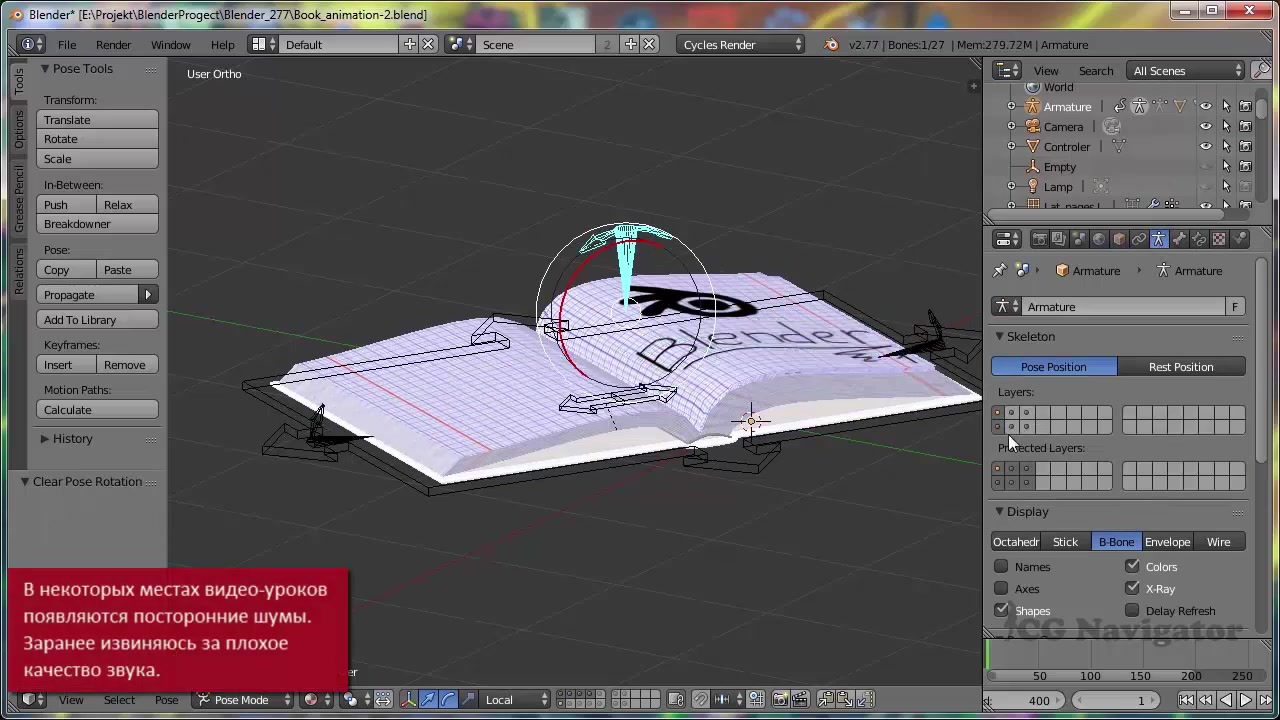1280x720 pixels.
Task: Open the Bone properties tab
Action: (1179, 239)
